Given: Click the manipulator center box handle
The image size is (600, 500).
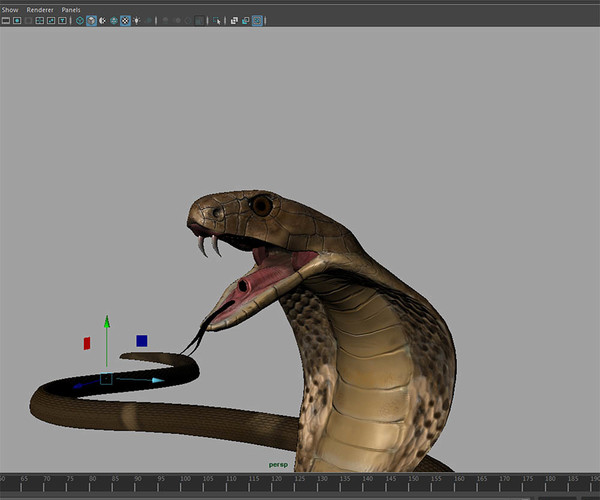Looking at the screenshot, I should tap(106, 379).
